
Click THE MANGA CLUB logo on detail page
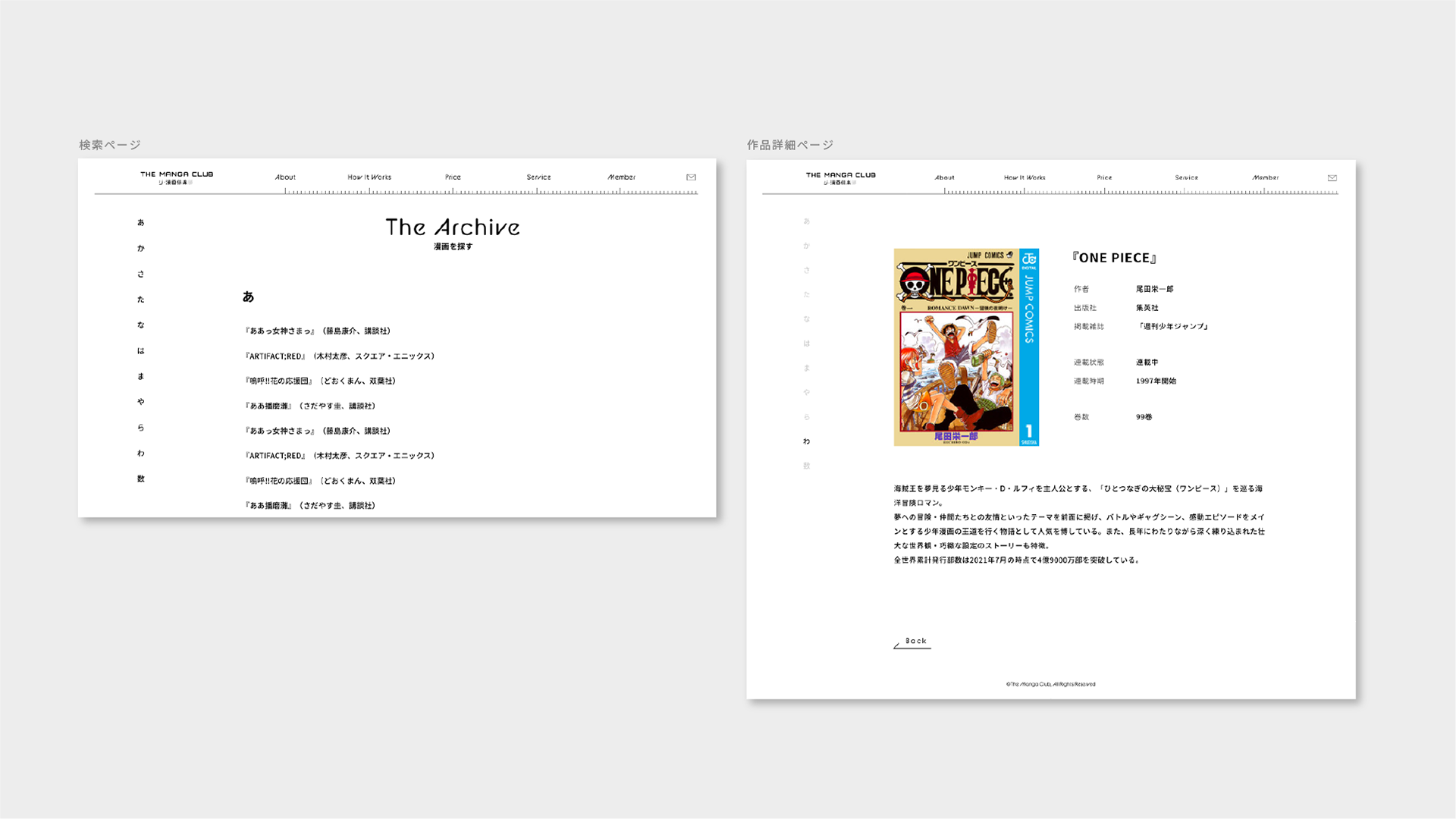coord(840,178)
